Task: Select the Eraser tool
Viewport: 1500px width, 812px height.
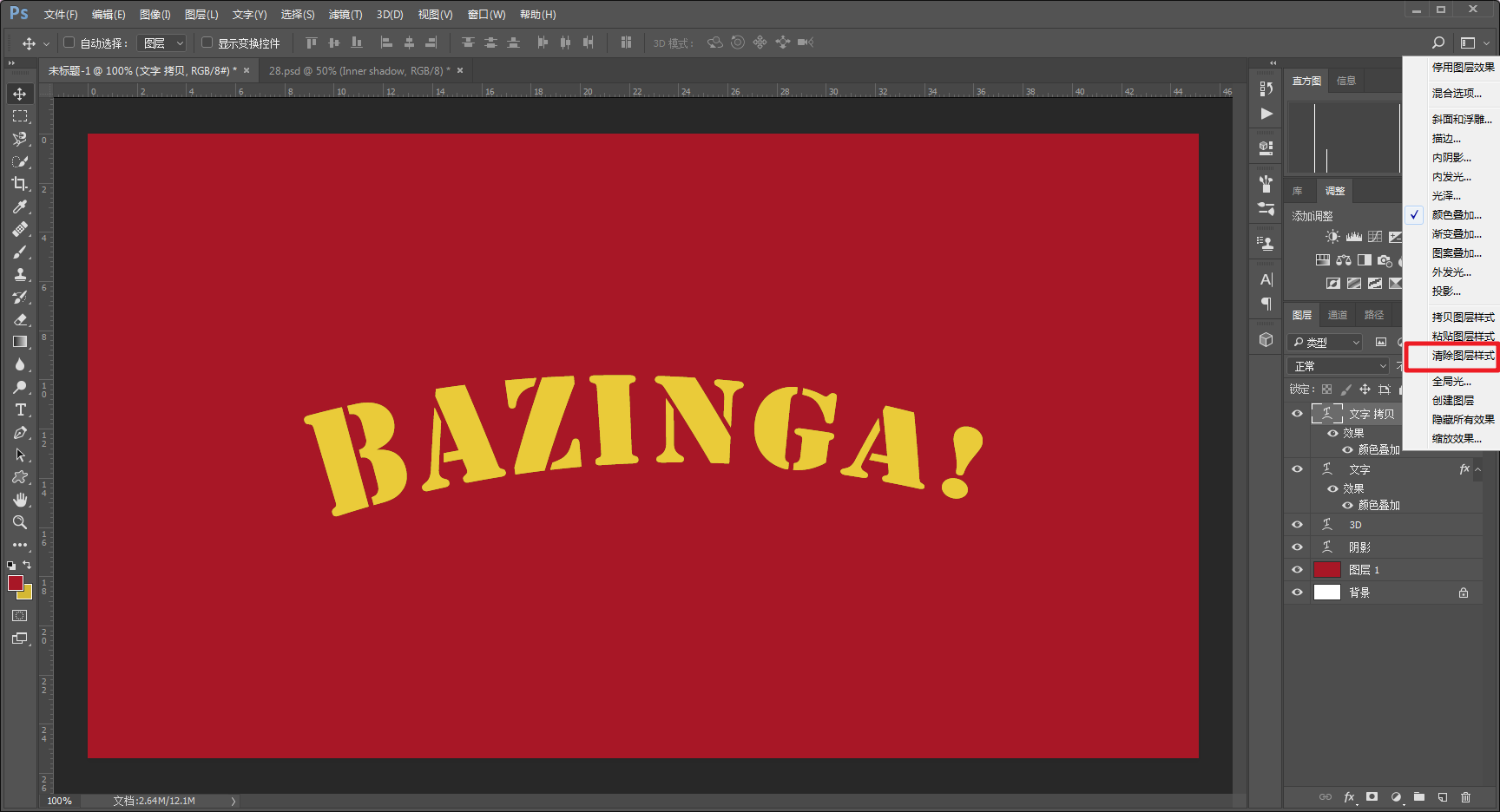Action: [x=19, y=319]
